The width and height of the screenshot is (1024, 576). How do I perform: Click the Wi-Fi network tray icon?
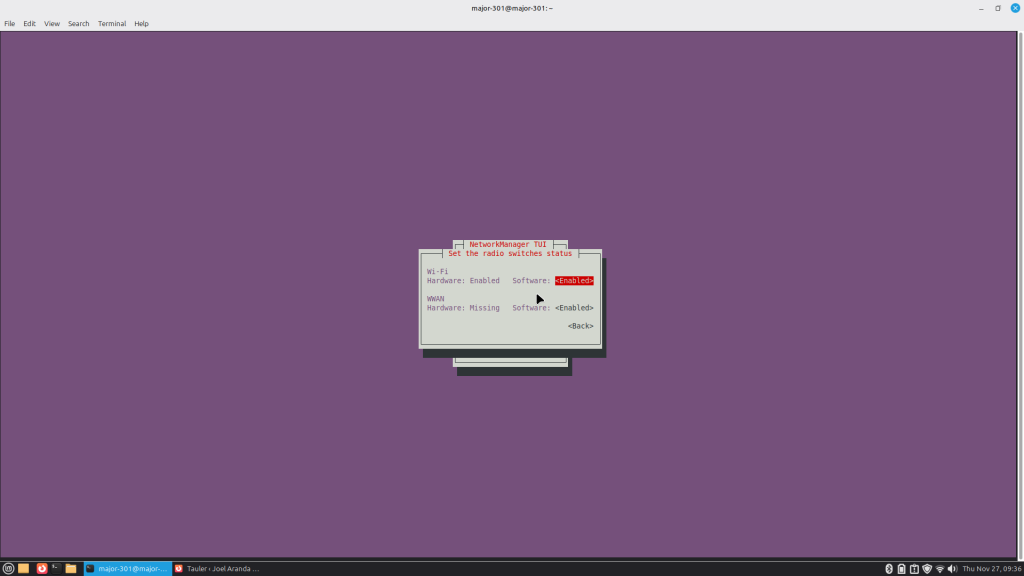pyautogui.click(x=939, y=568)
